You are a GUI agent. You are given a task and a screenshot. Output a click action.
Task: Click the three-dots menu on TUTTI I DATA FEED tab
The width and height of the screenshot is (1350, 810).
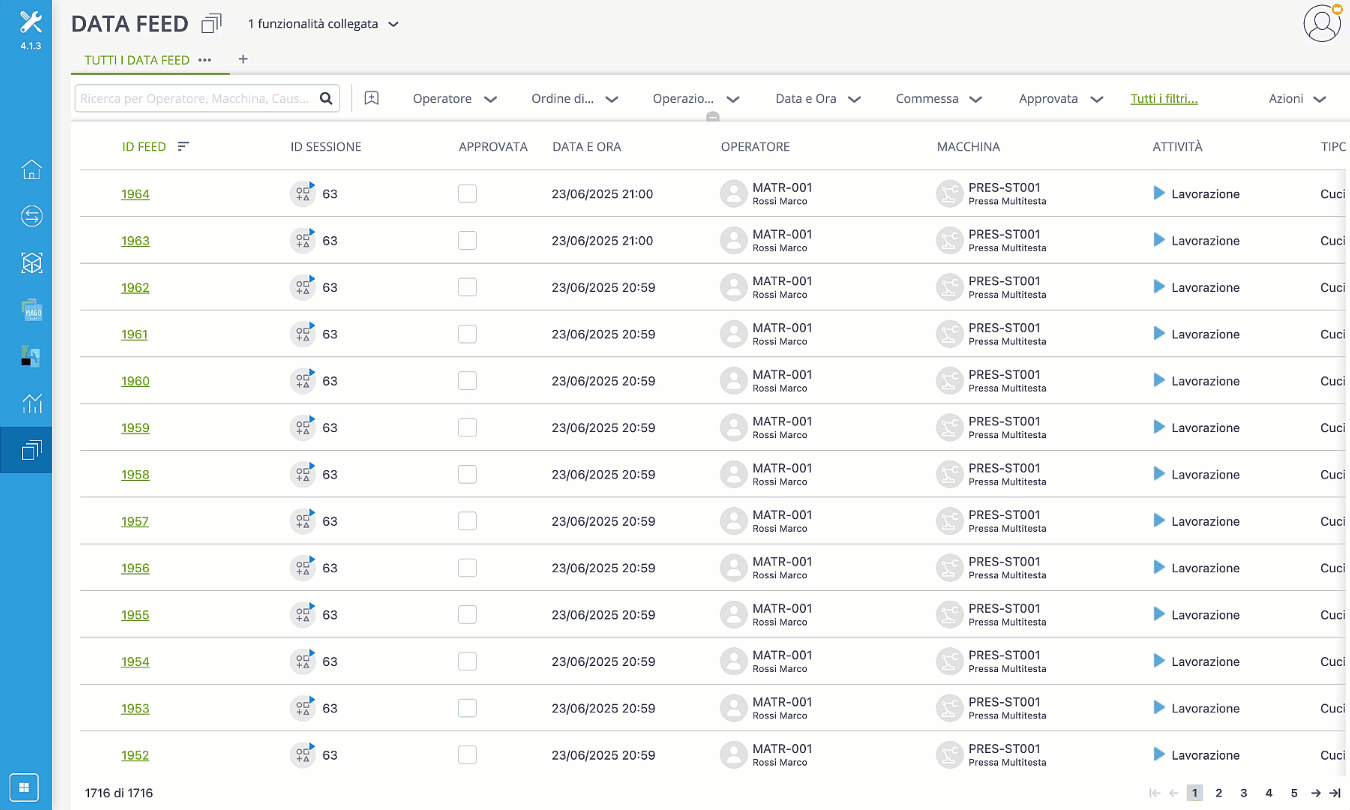[205, 60]
